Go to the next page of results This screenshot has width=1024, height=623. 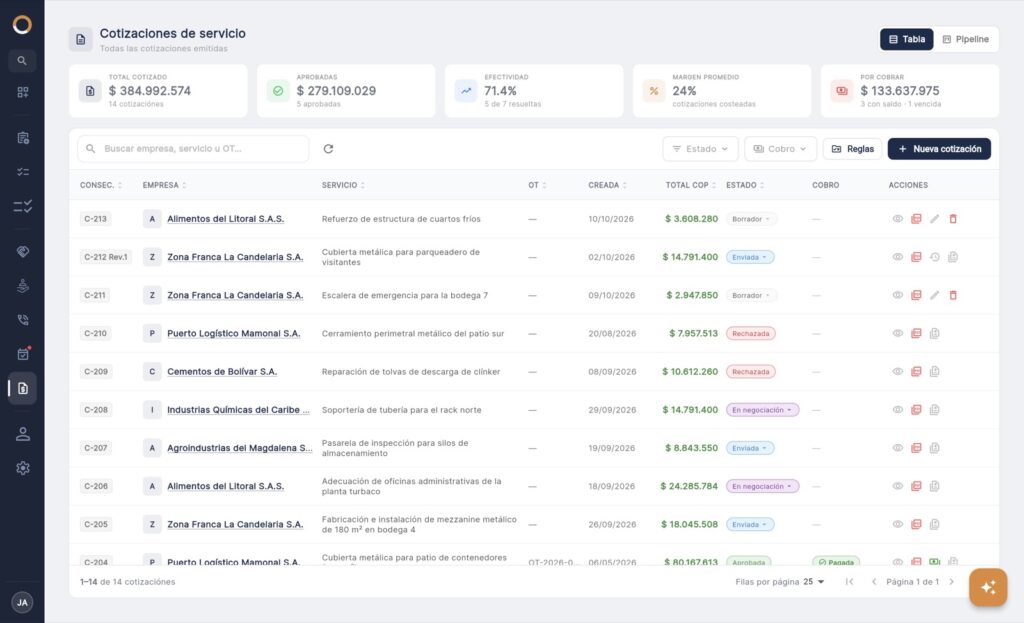pos(952,582)
